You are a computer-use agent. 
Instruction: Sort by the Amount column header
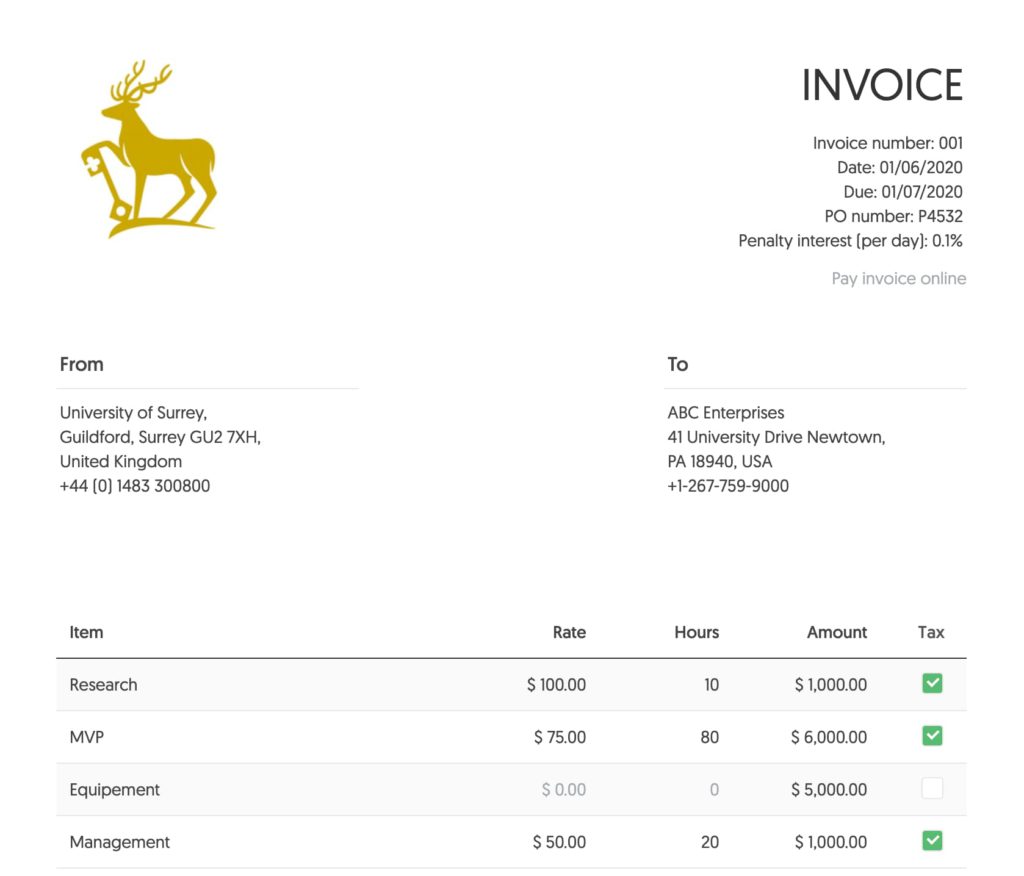(x=837, y=632)
